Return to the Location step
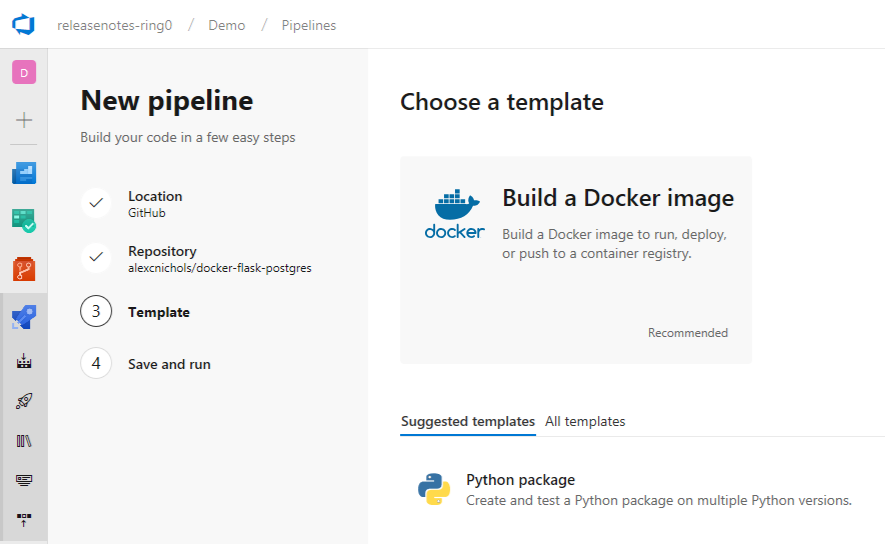The height and width of the screenshot is (544, 885). tap(155, 197)
